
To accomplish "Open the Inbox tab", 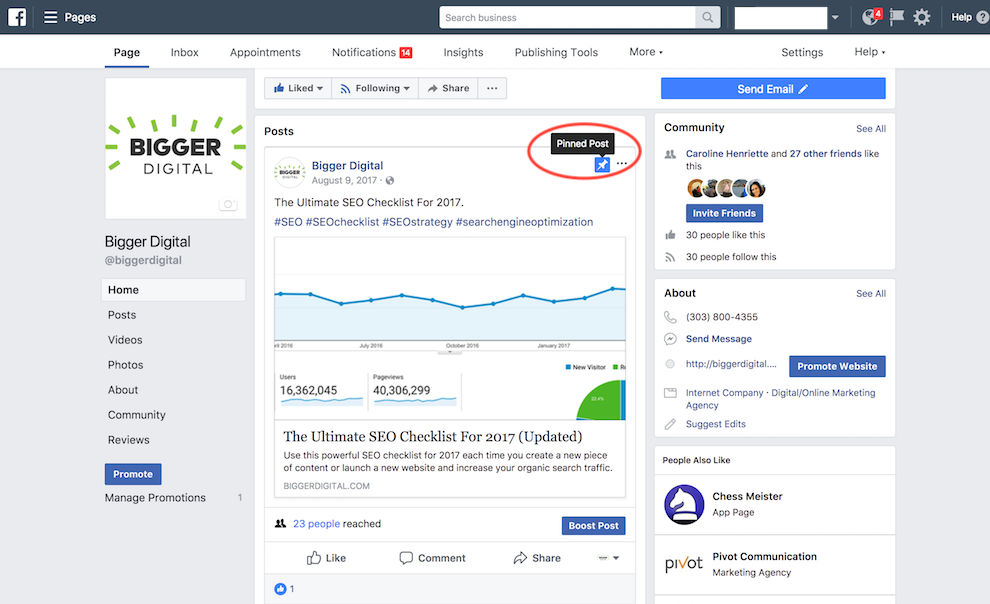I will click(x=184, y=52).
